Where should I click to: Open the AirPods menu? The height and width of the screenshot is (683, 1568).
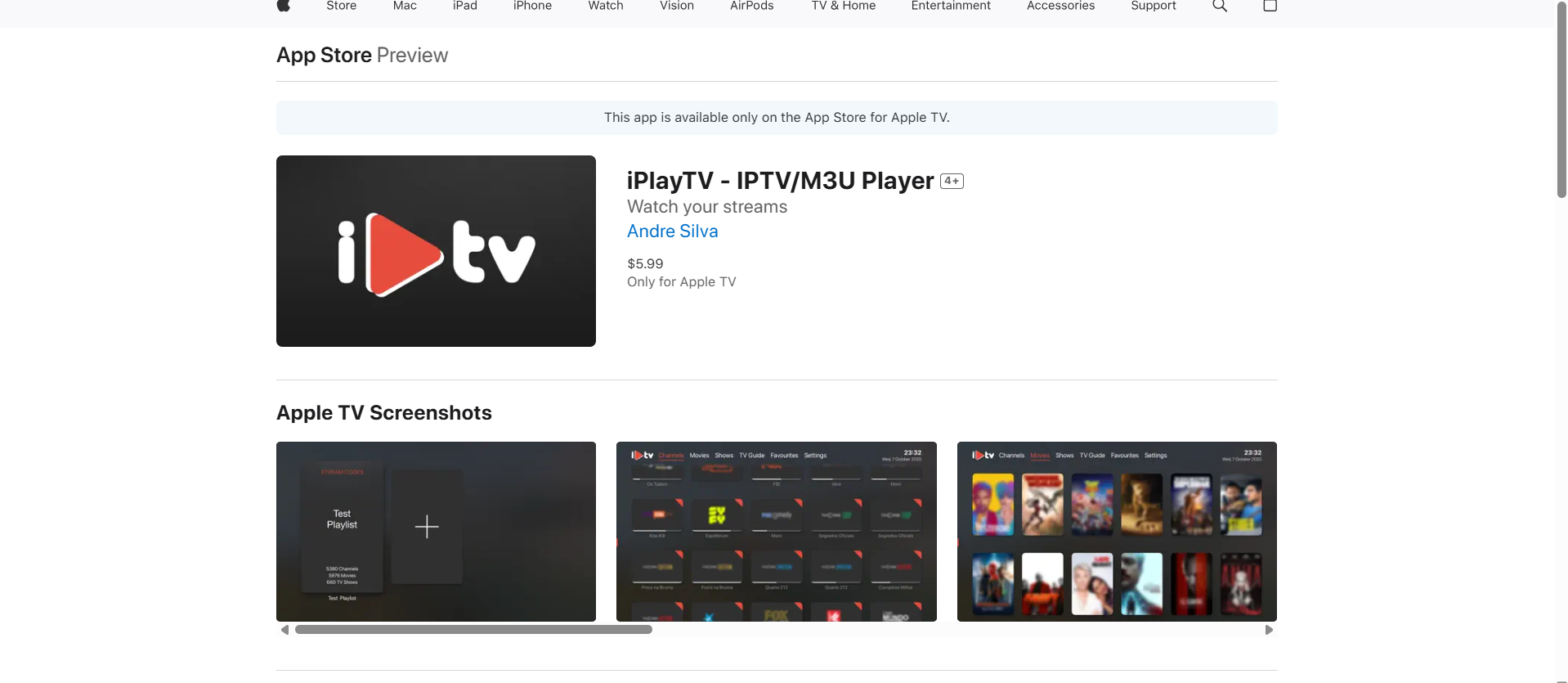coord(752,6)
